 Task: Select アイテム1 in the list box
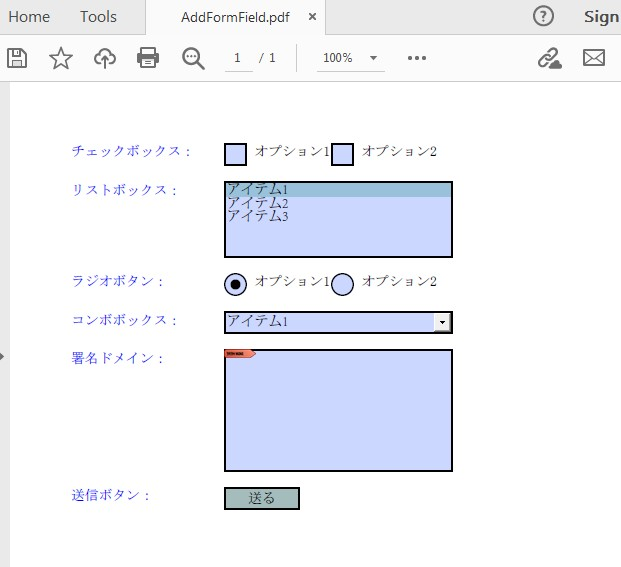coord(338,190)
